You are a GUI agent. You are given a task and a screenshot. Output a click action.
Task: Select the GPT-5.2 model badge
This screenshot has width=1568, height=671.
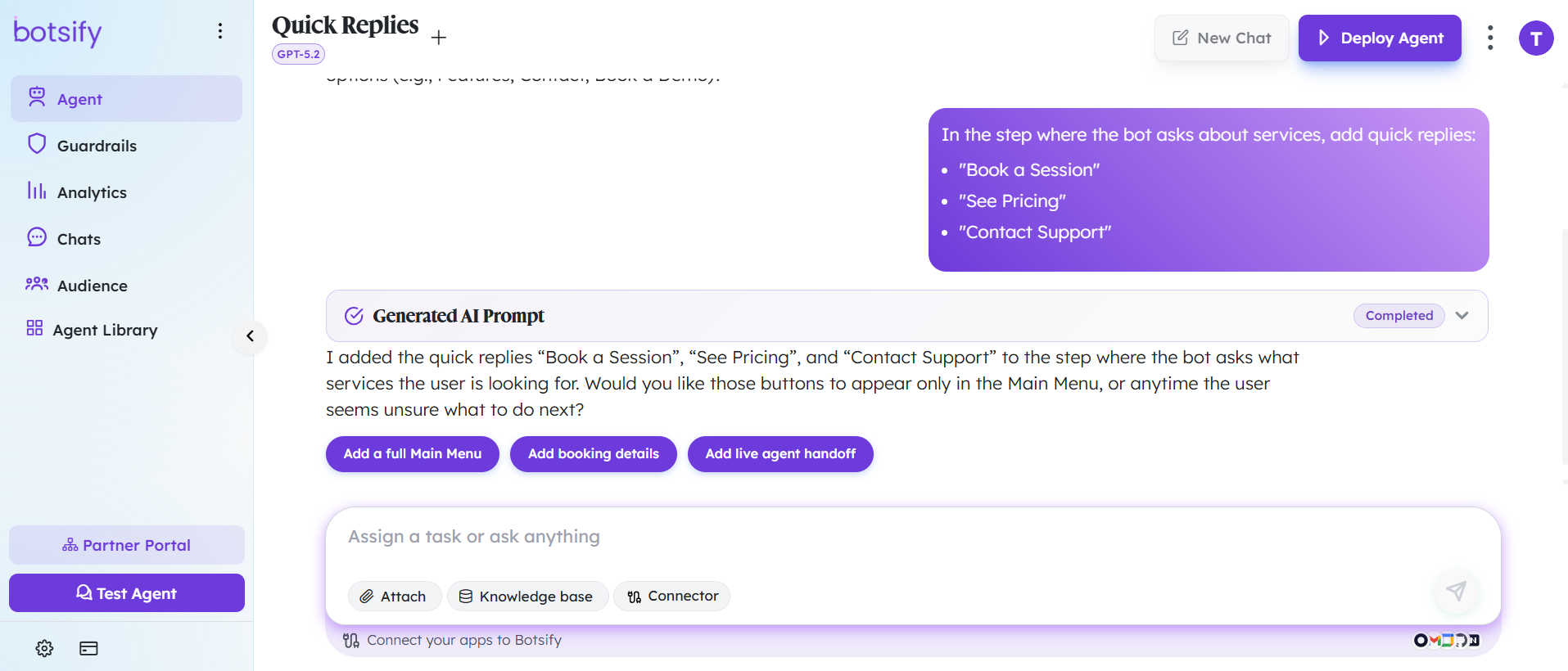[298, 54]
